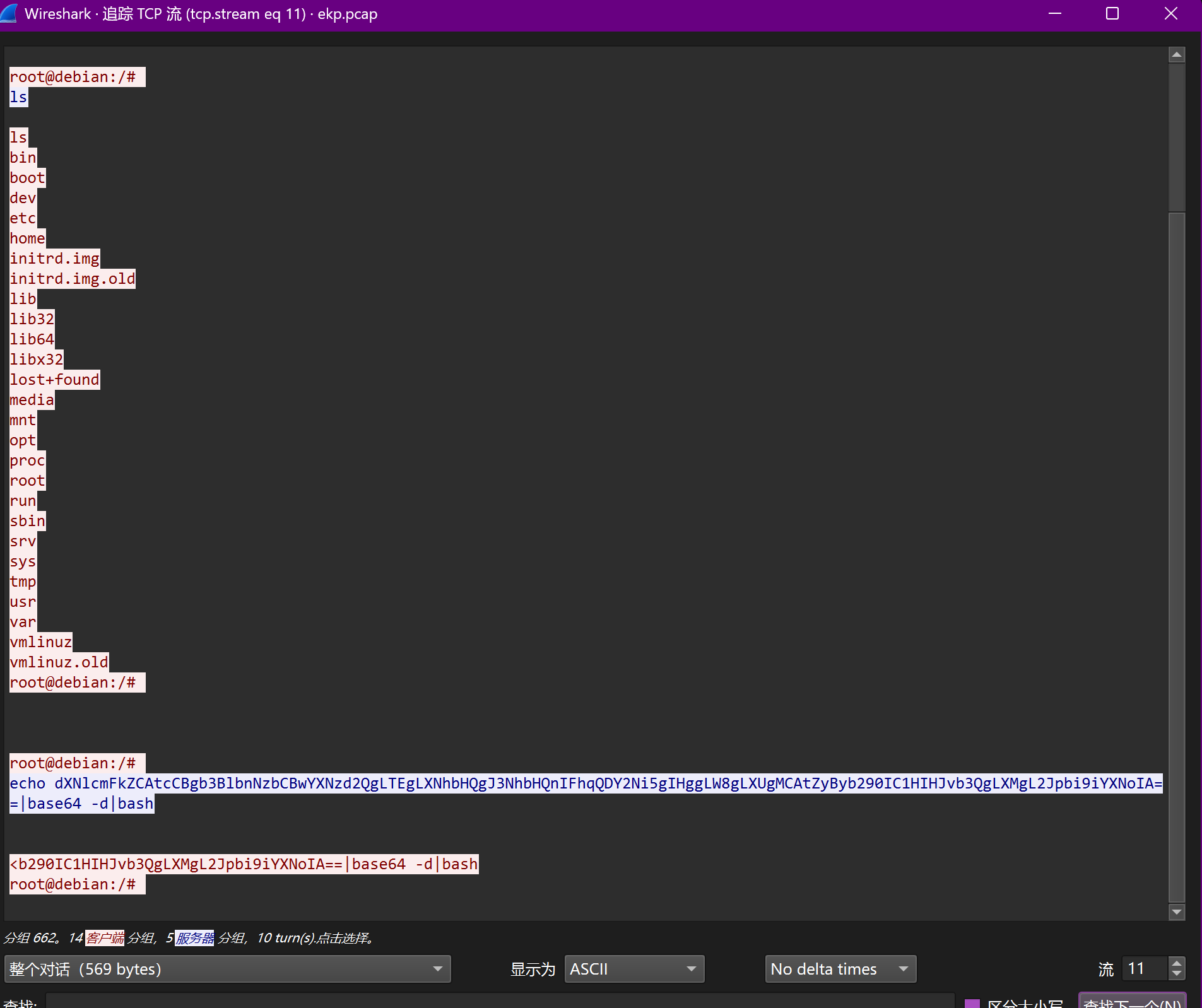Image resolution: width=1202 pixels, height=1008 pixels.
Task: Select the 'libx32' directory line
Action: 37,360
